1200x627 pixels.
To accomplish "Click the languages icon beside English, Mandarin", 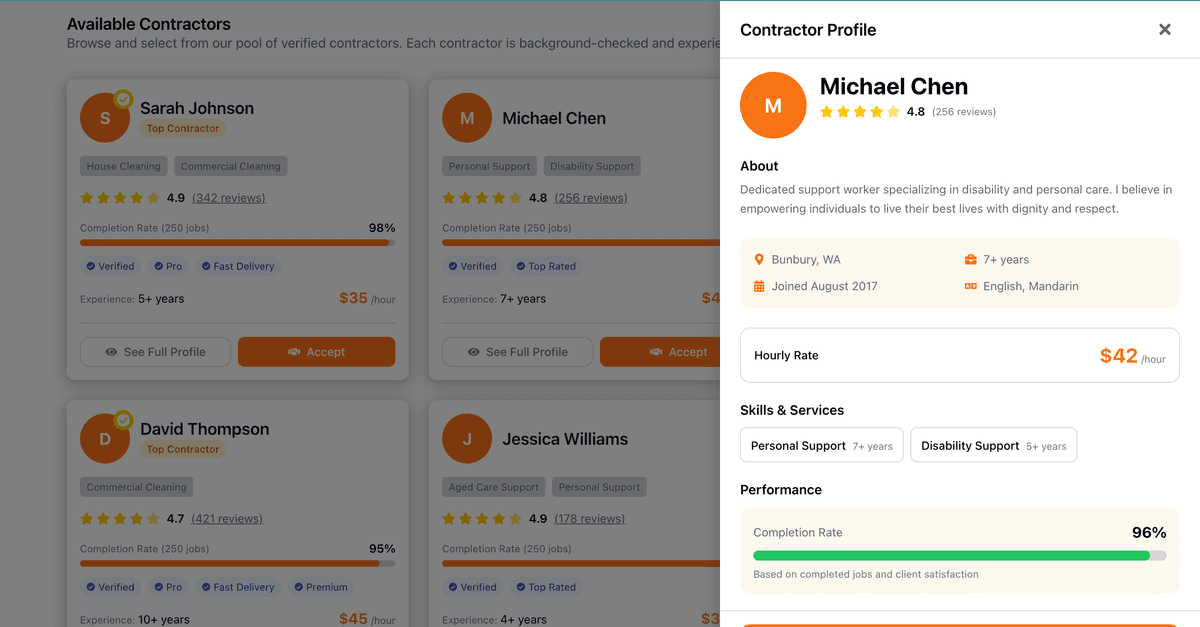I will (x=970, y=286).
